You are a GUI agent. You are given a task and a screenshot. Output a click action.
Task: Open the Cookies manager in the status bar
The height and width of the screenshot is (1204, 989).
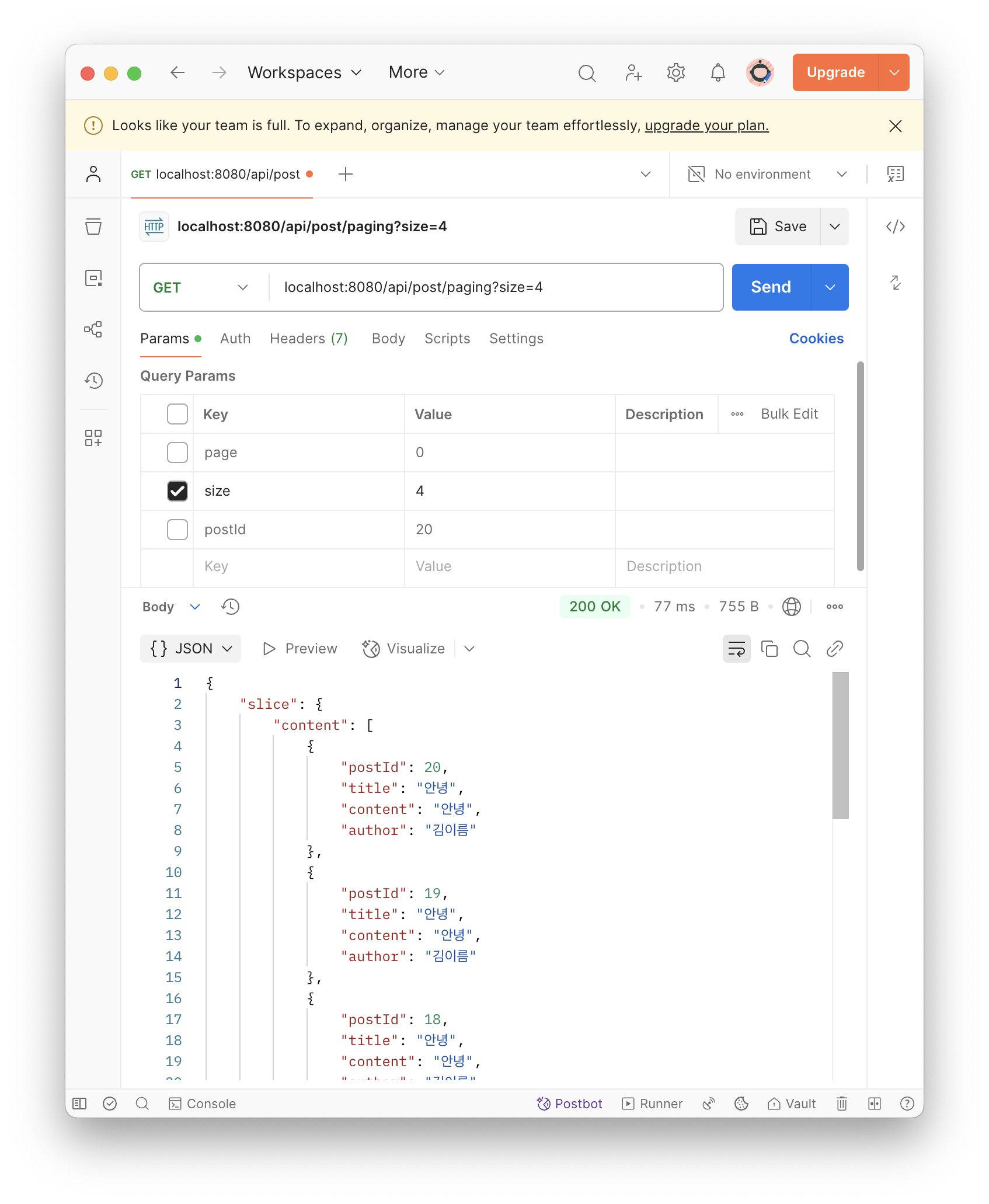tap(741, 1103)
